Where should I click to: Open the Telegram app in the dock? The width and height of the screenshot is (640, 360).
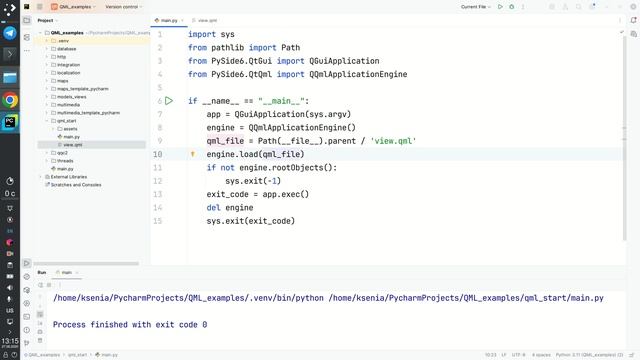(x=10, y=33)
